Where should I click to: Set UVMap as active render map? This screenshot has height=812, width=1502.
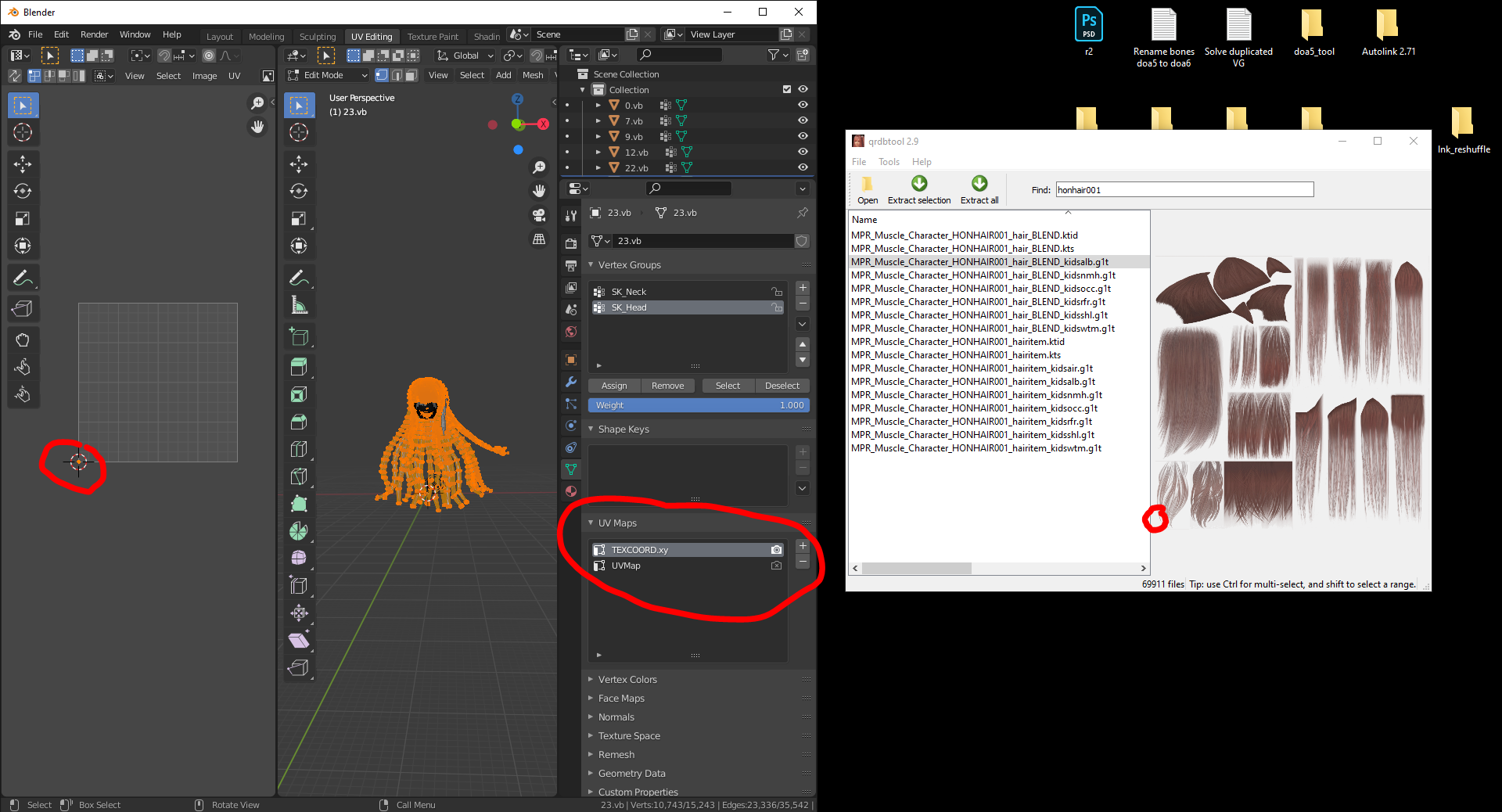pos(776,566)
